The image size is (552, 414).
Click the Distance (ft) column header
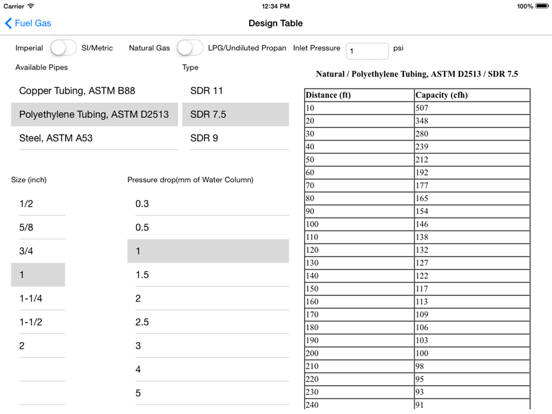click(x=359, y=95)
